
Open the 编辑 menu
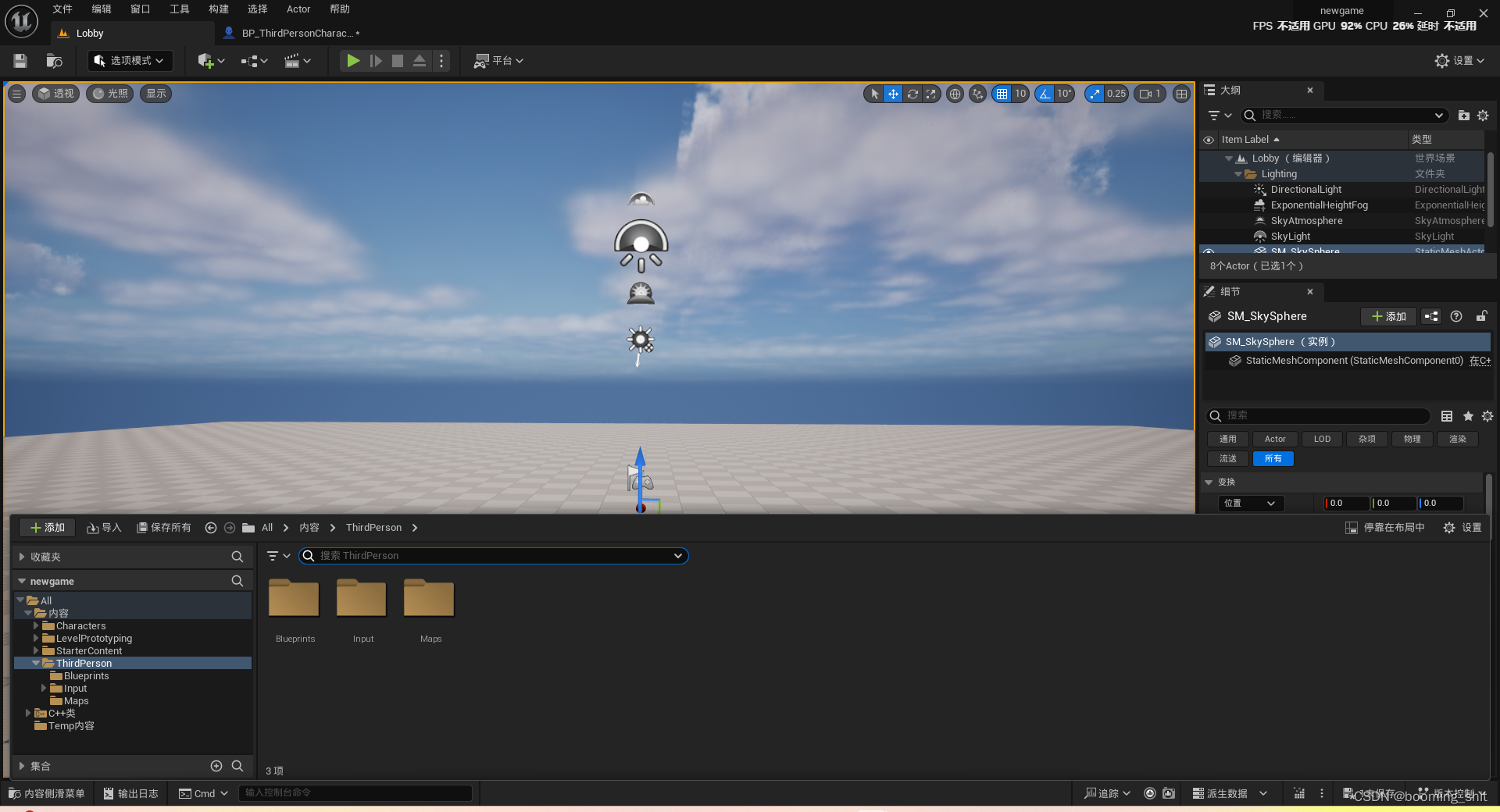coord(102,9)
